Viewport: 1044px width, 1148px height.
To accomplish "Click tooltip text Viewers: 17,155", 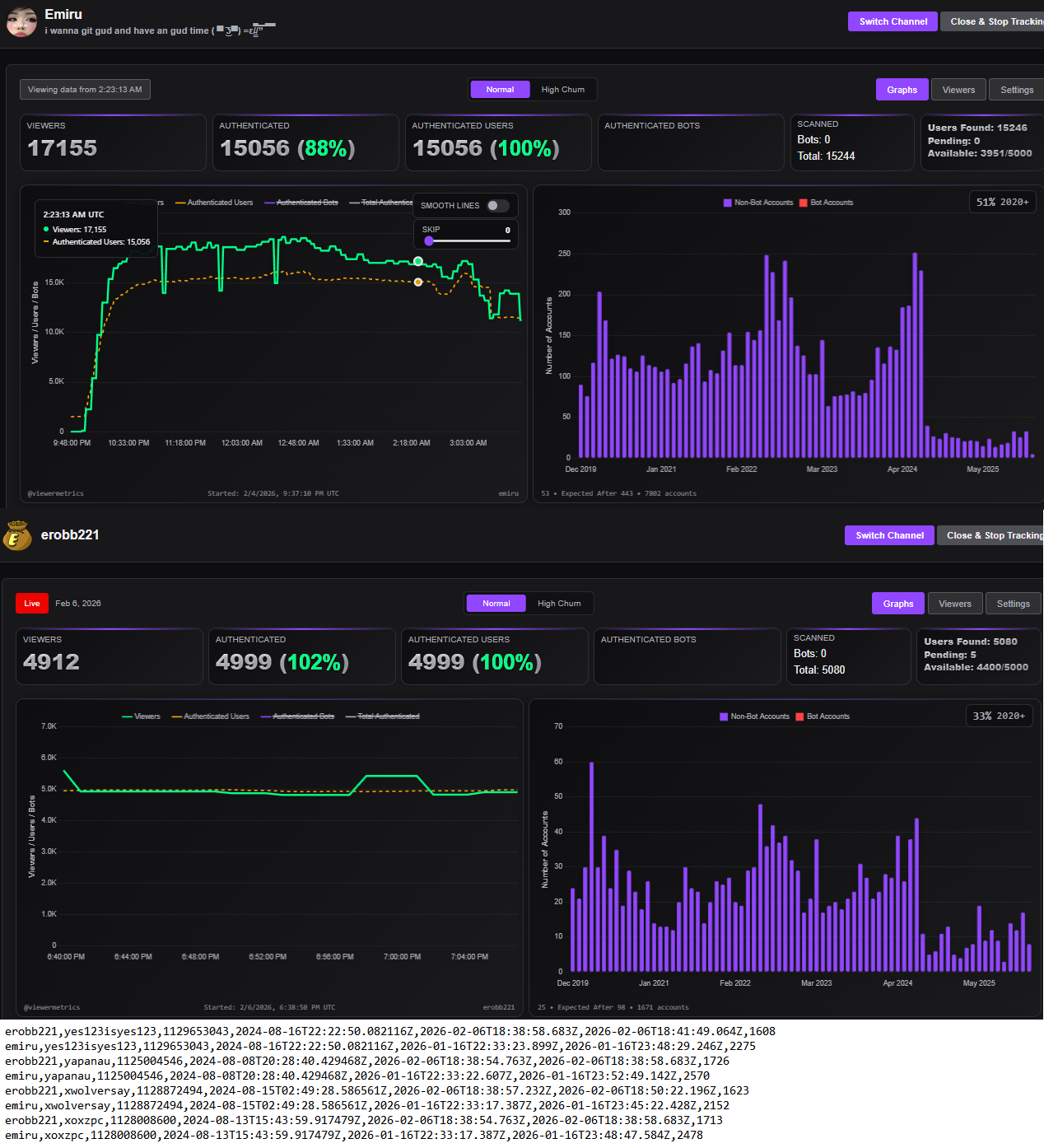I will (x=79, y=230).
